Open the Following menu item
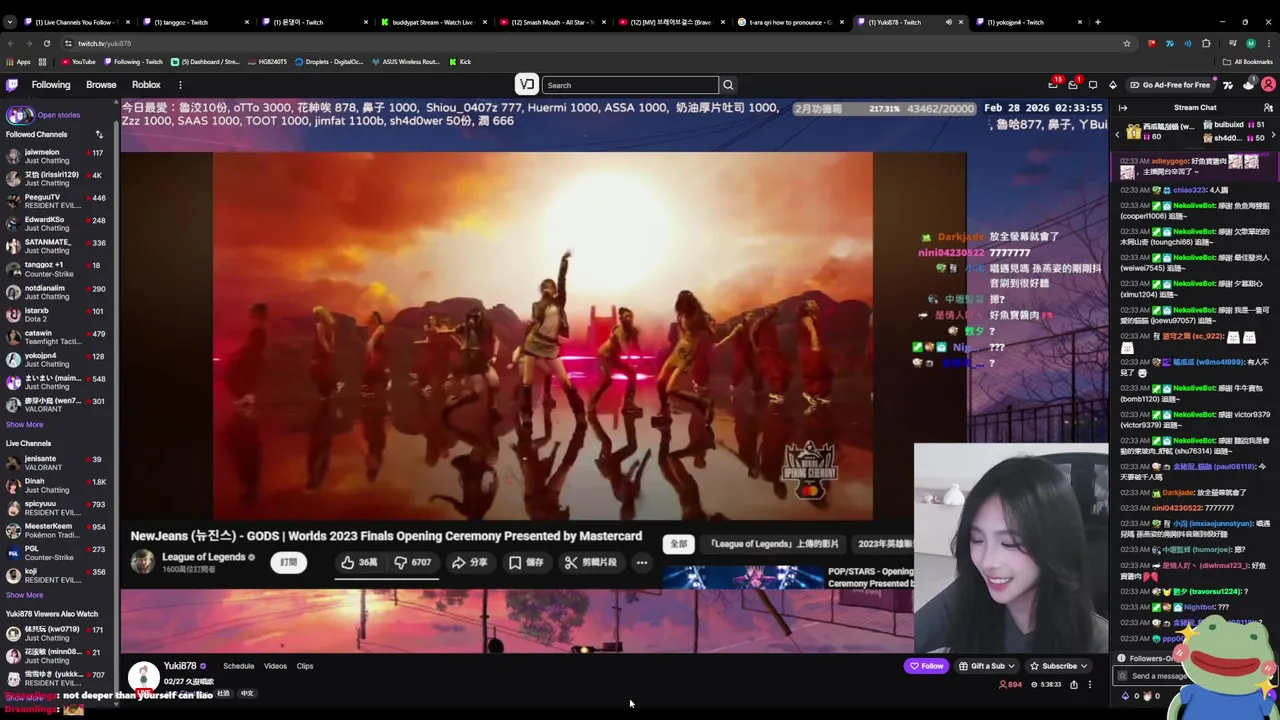Image resolution: width=1280 pixels, height=720 pixels. pos(51,85)
